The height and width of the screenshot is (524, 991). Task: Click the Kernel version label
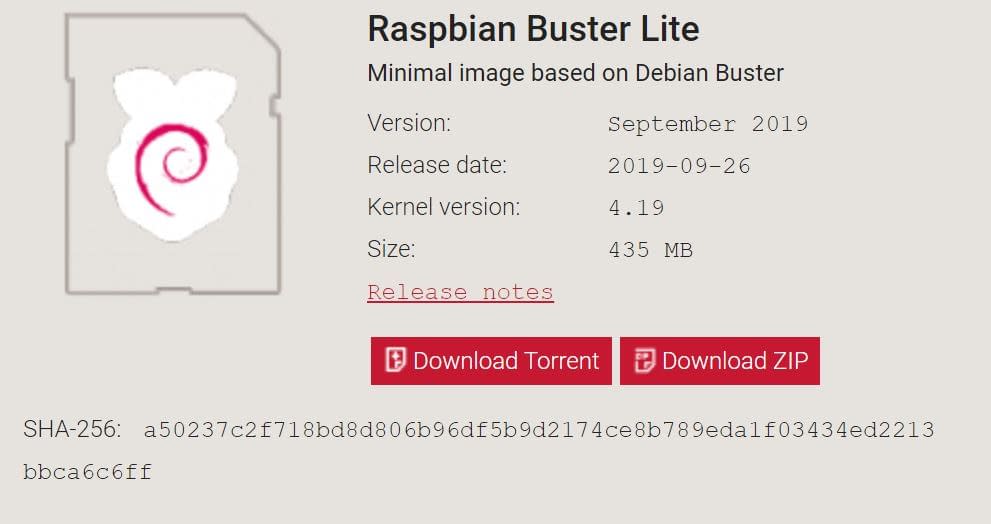pos(444,207)
